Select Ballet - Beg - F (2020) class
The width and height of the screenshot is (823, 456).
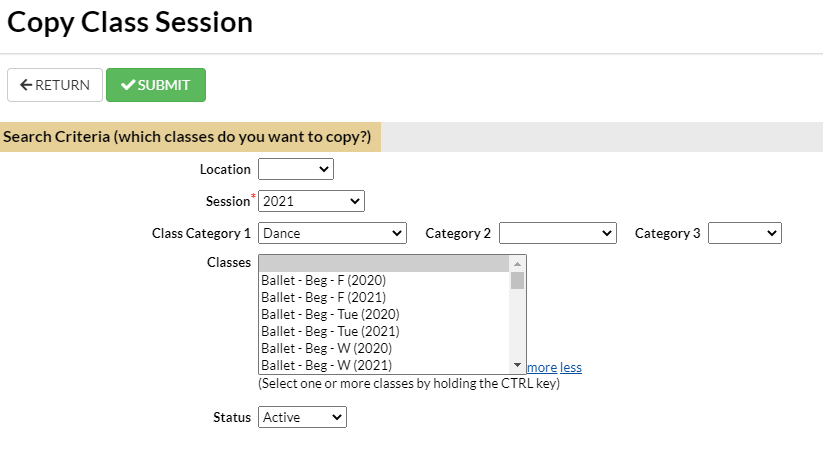[x=323, y=281]
